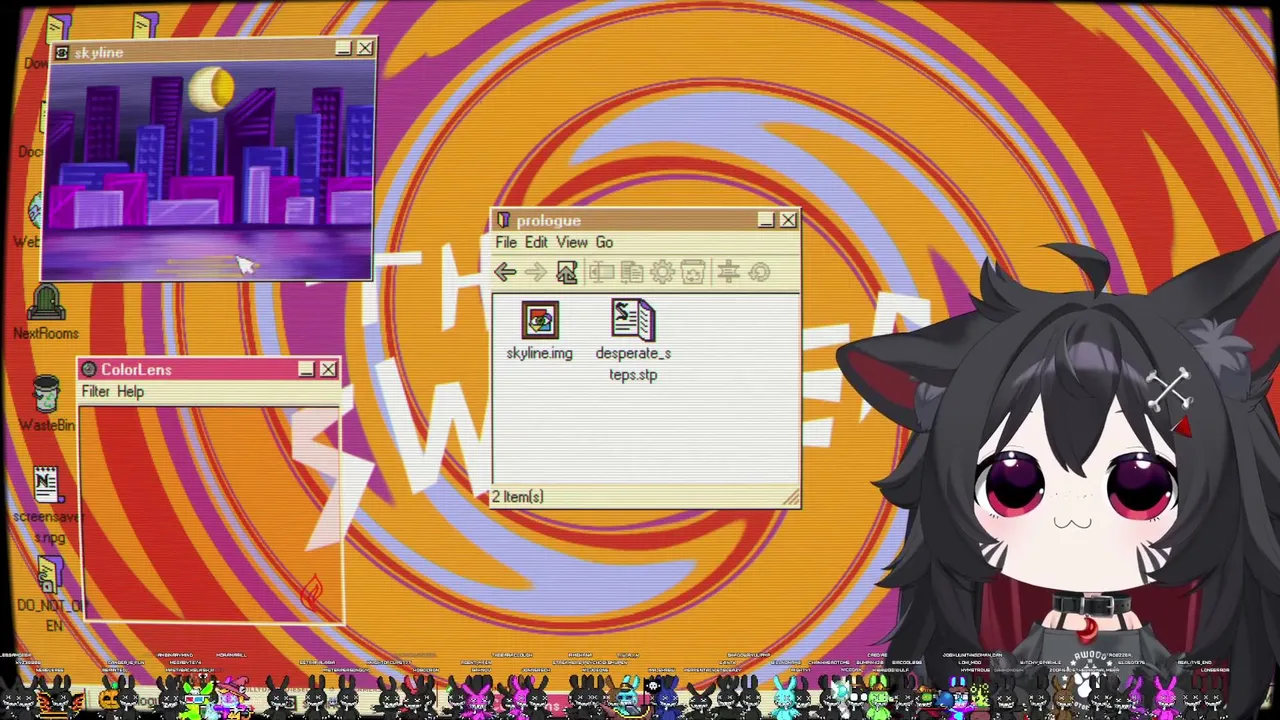The height and width of the screenshot is (720, 1280).
Task: Close the prologue window
Action: tap(788, 220)
